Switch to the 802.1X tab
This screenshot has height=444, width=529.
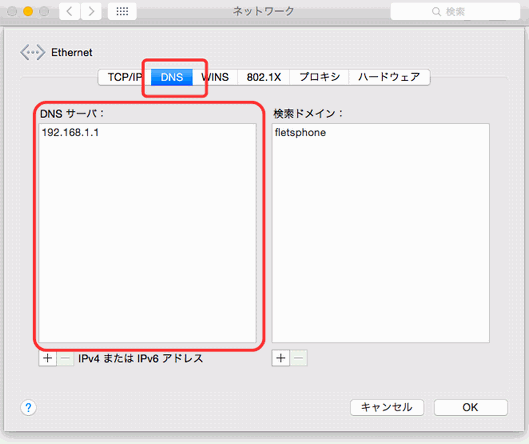[263, 77]
